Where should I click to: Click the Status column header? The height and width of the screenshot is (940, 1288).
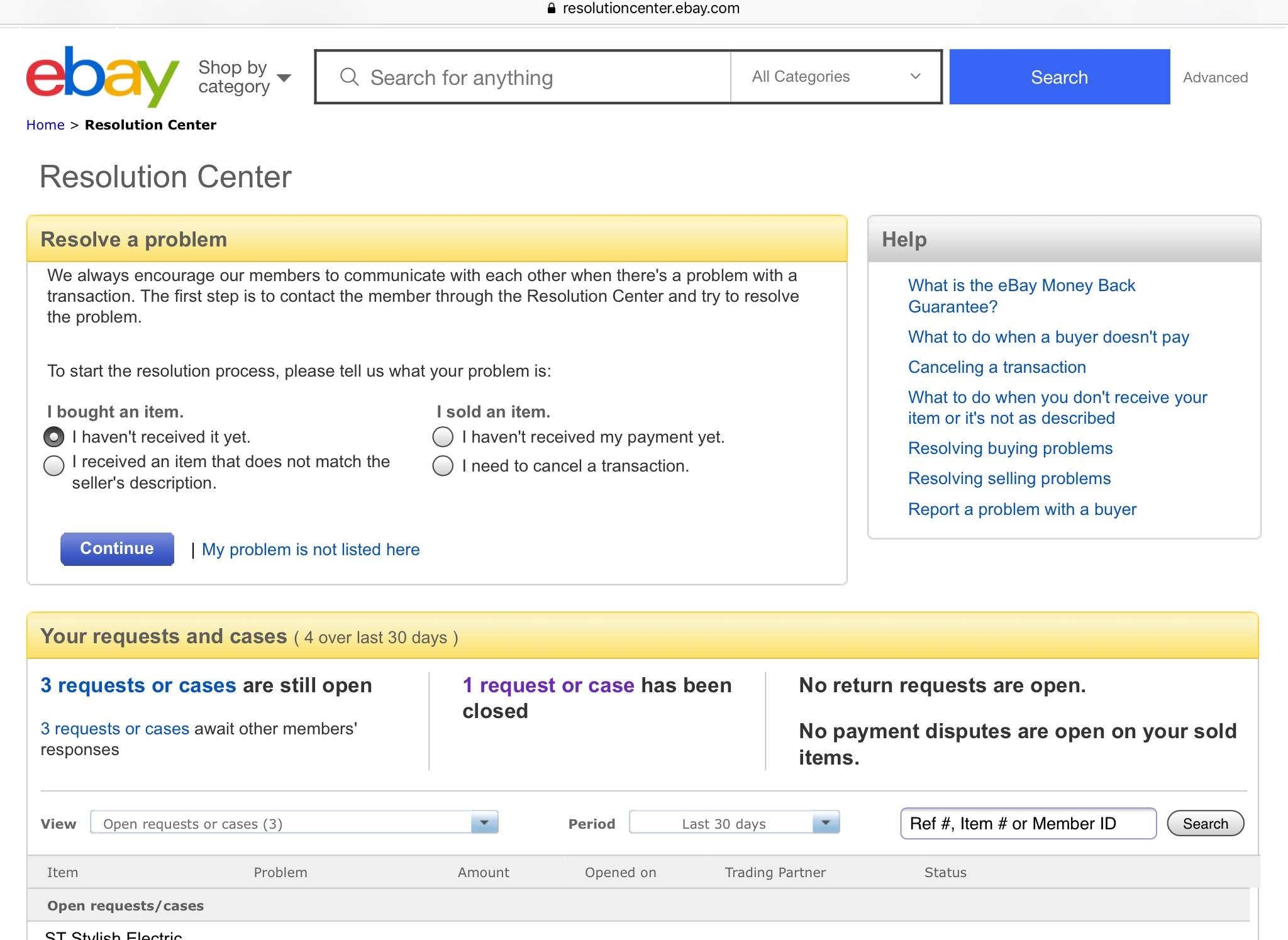[945, 872]
